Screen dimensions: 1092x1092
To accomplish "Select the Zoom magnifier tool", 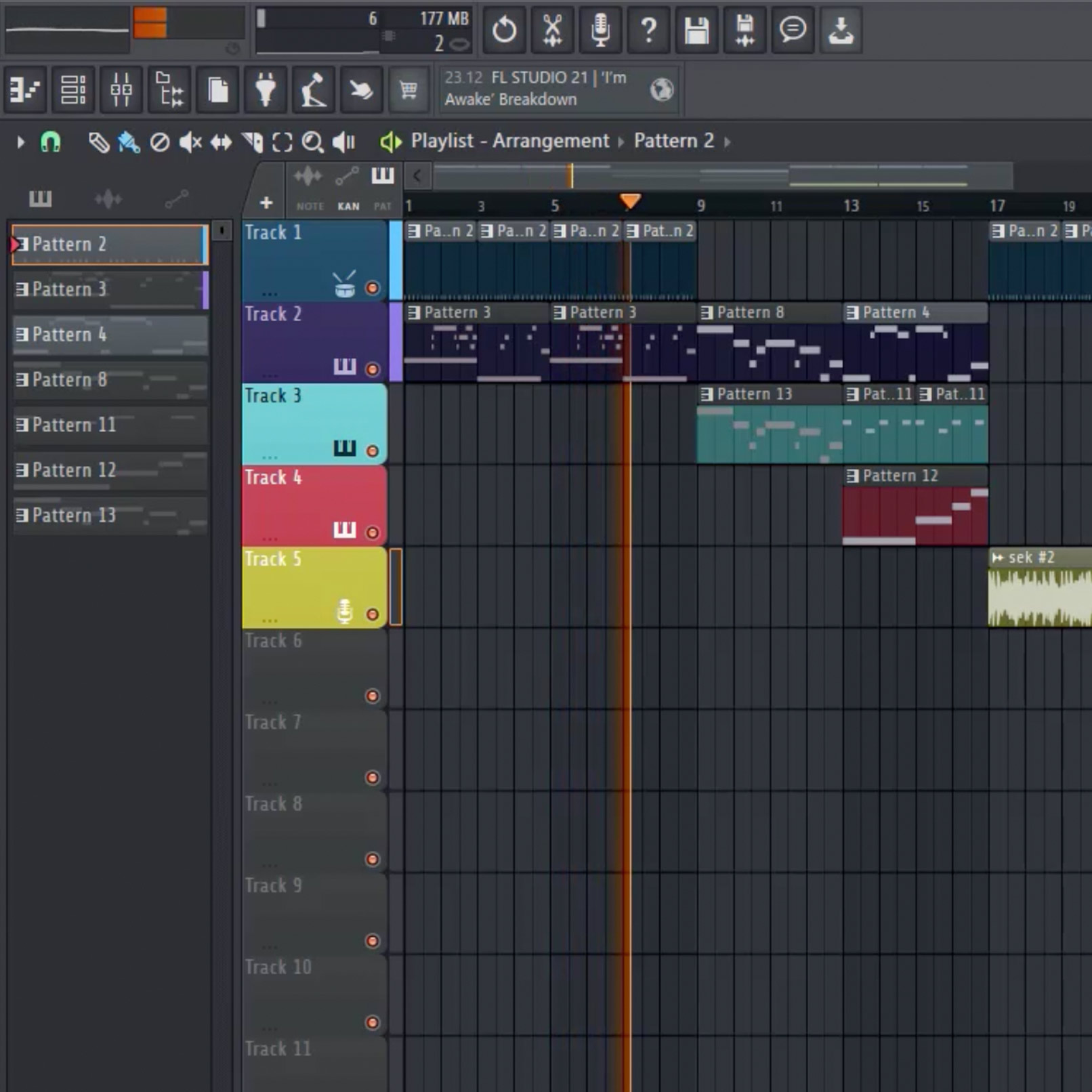I will tap(312, 142).
